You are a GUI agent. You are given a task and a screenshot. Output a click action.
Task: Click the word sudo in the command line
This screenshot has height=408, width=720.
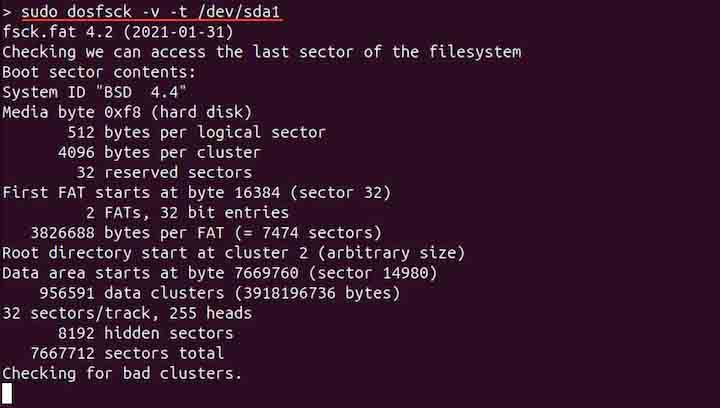click(40, 11)
